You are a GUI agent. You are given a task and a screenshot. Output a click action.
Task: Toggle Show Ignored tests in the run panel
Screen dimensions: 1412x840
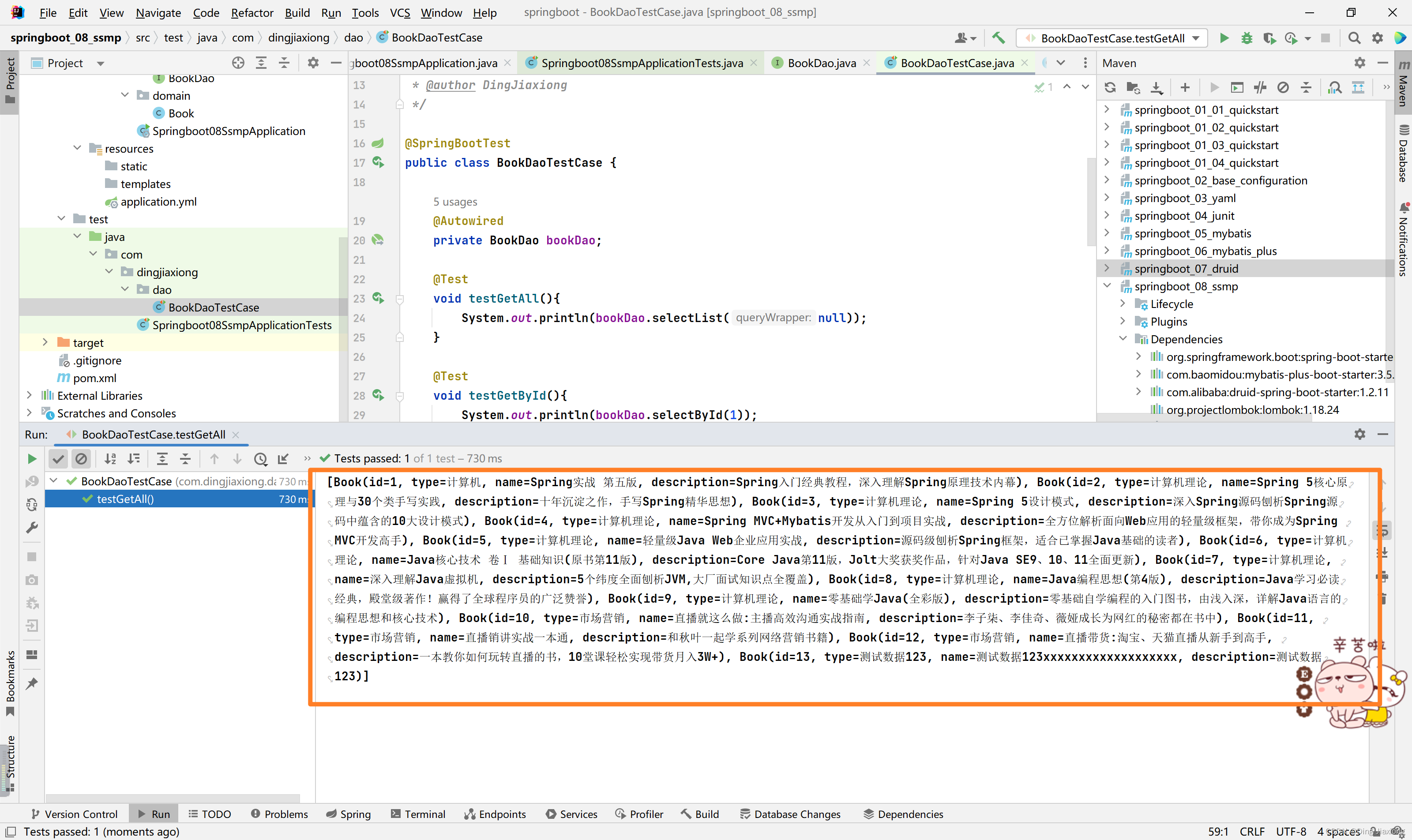(82, 458)
